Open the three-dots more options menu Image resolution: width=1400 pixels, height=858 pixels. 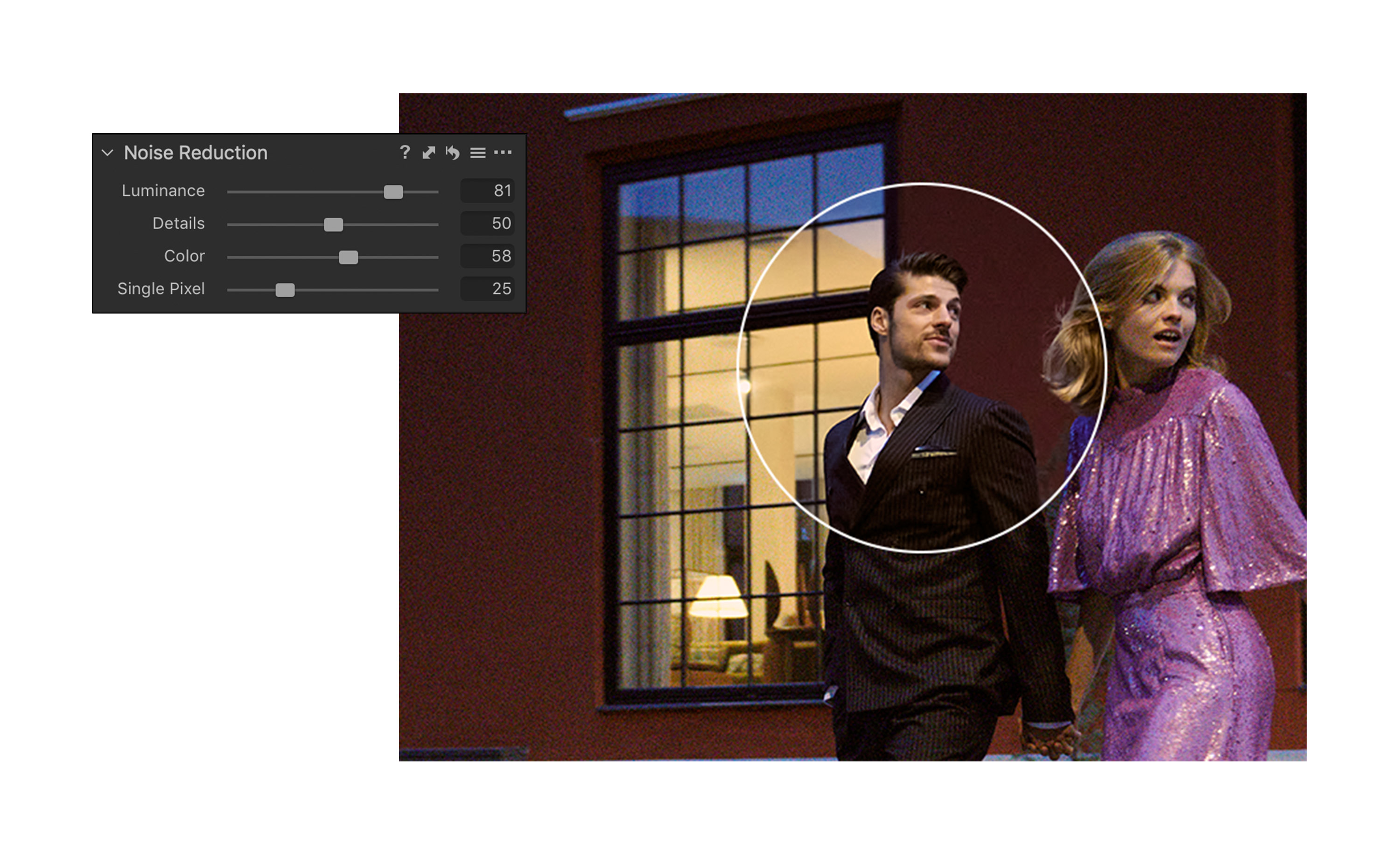tap(503, 152)
